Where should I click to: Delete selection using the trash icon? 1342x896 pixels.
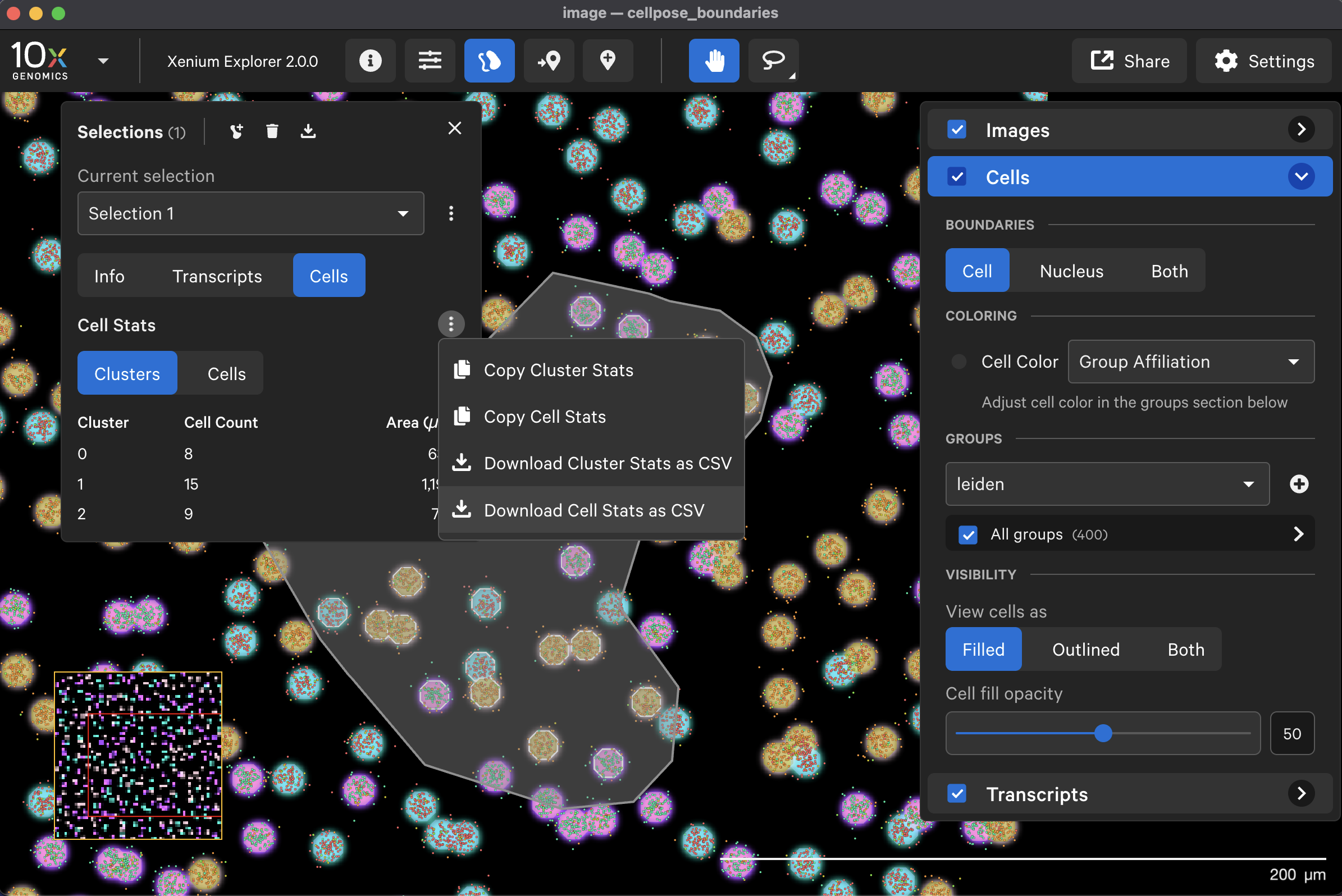pos(272,131)
